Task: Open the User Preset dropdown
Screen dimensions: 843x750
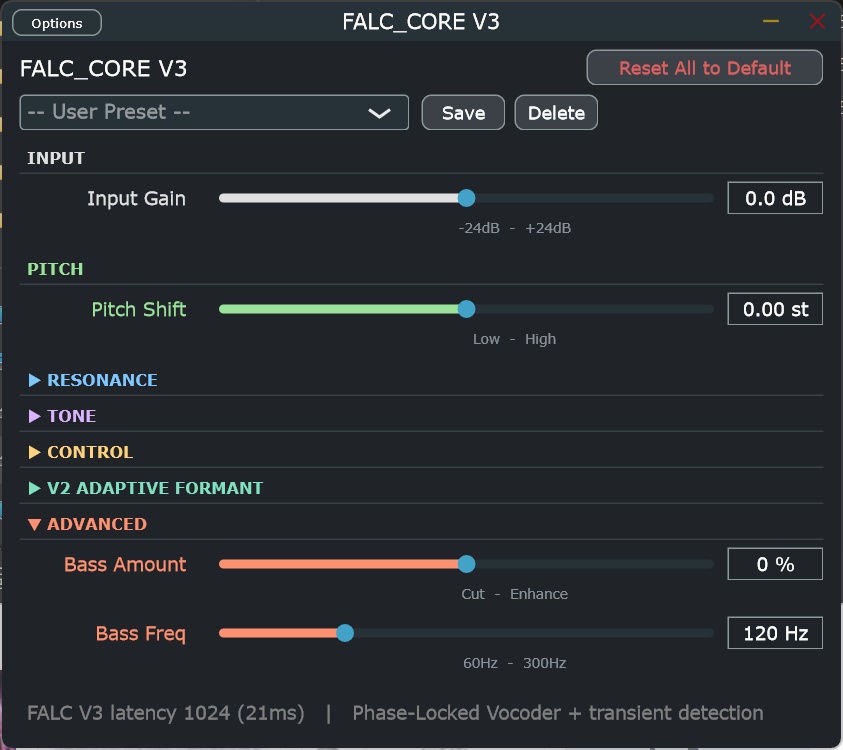Action: pyautogui.click(x=214, y=112)
